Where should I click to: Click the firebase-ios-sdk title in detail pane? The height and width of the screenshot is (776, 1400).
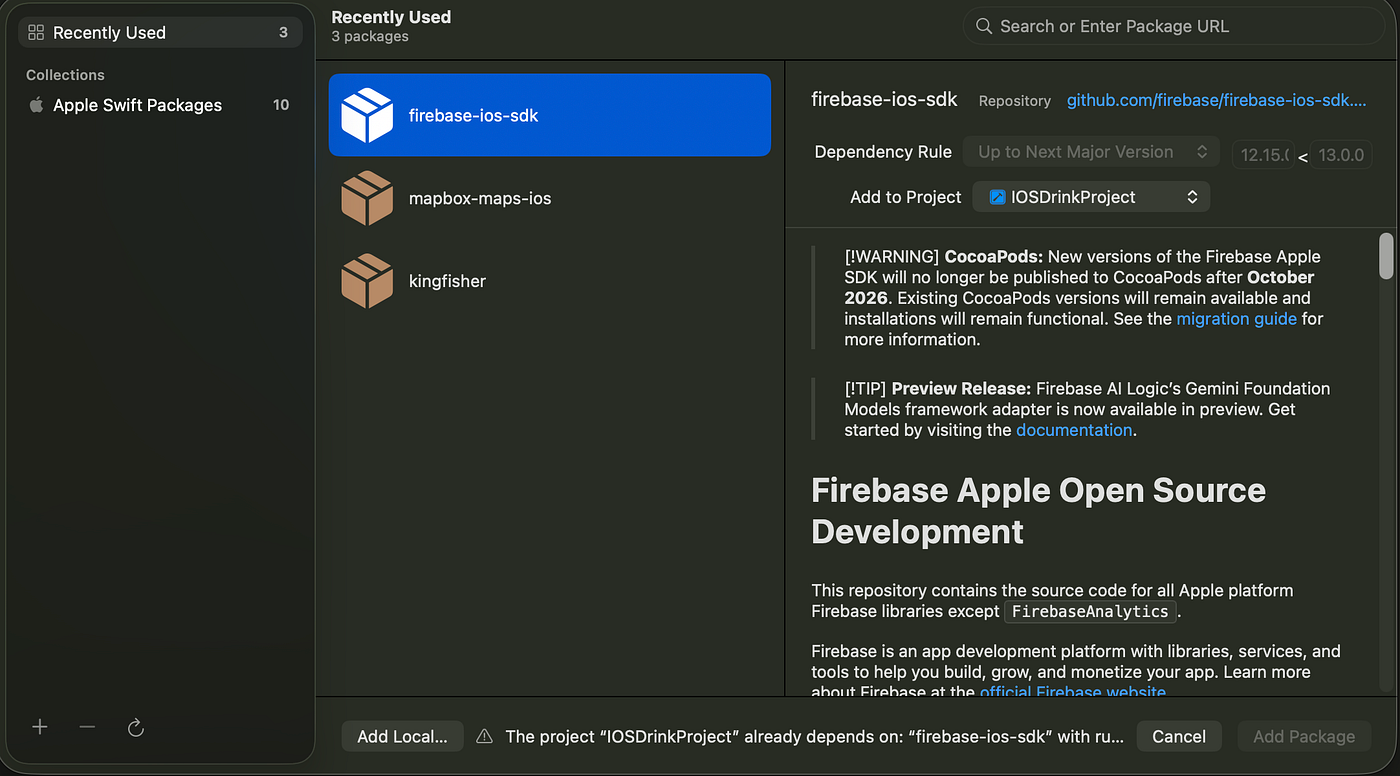coord(884,99)
